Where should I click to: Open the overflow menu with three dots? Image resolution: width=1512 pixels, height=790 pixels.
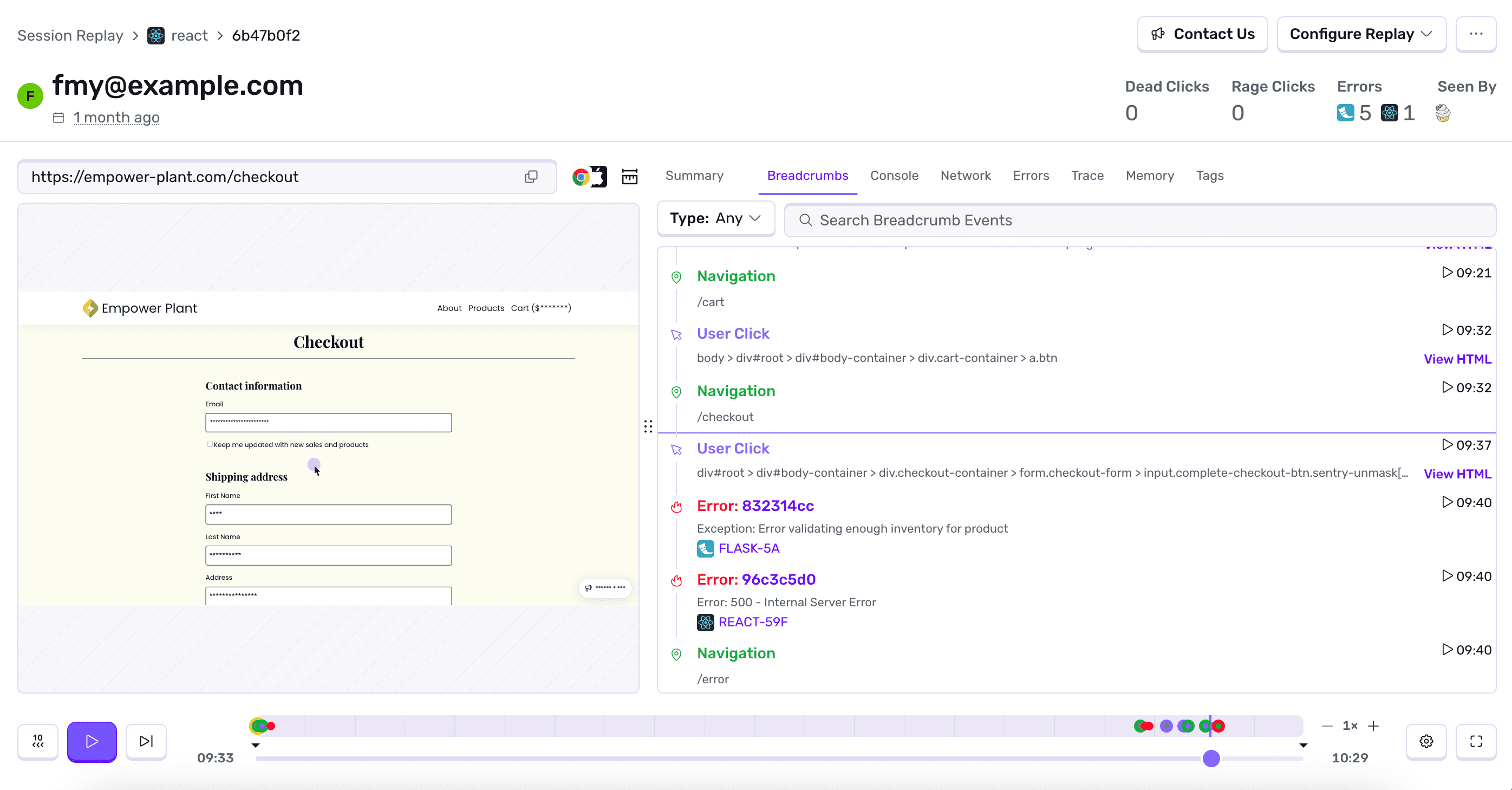click(1477, 34)
